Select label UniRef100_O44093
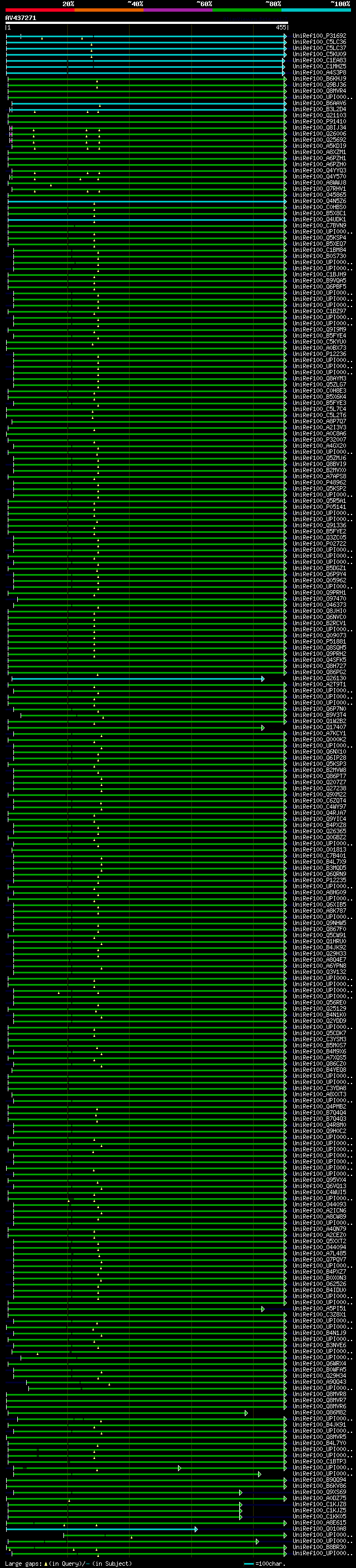Screen dimensions: 356x1568 point(319,1205)
